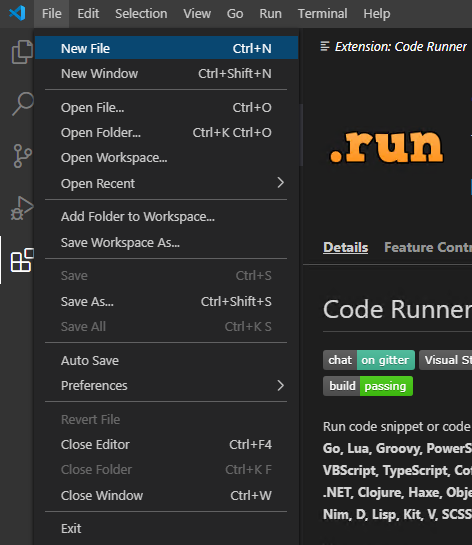Select Open Folder... menu entry
This screenshot has height=545, width=472.
[166, 132]
